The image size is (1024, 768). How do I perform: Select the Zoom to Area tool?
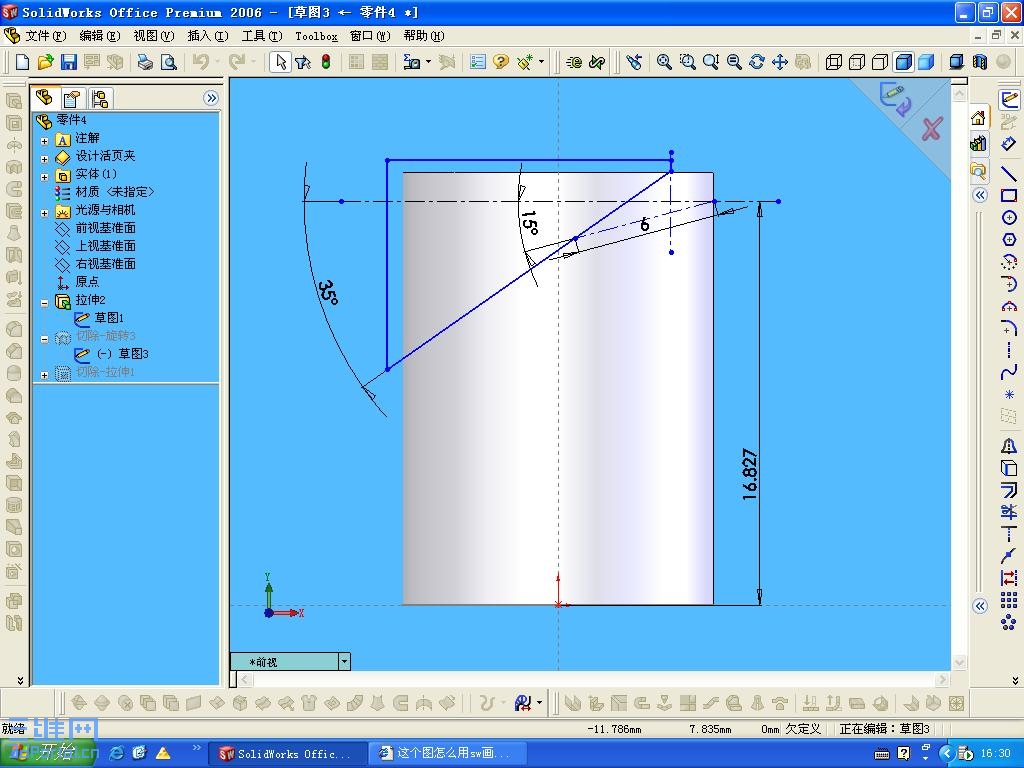(x=687, y=62)
